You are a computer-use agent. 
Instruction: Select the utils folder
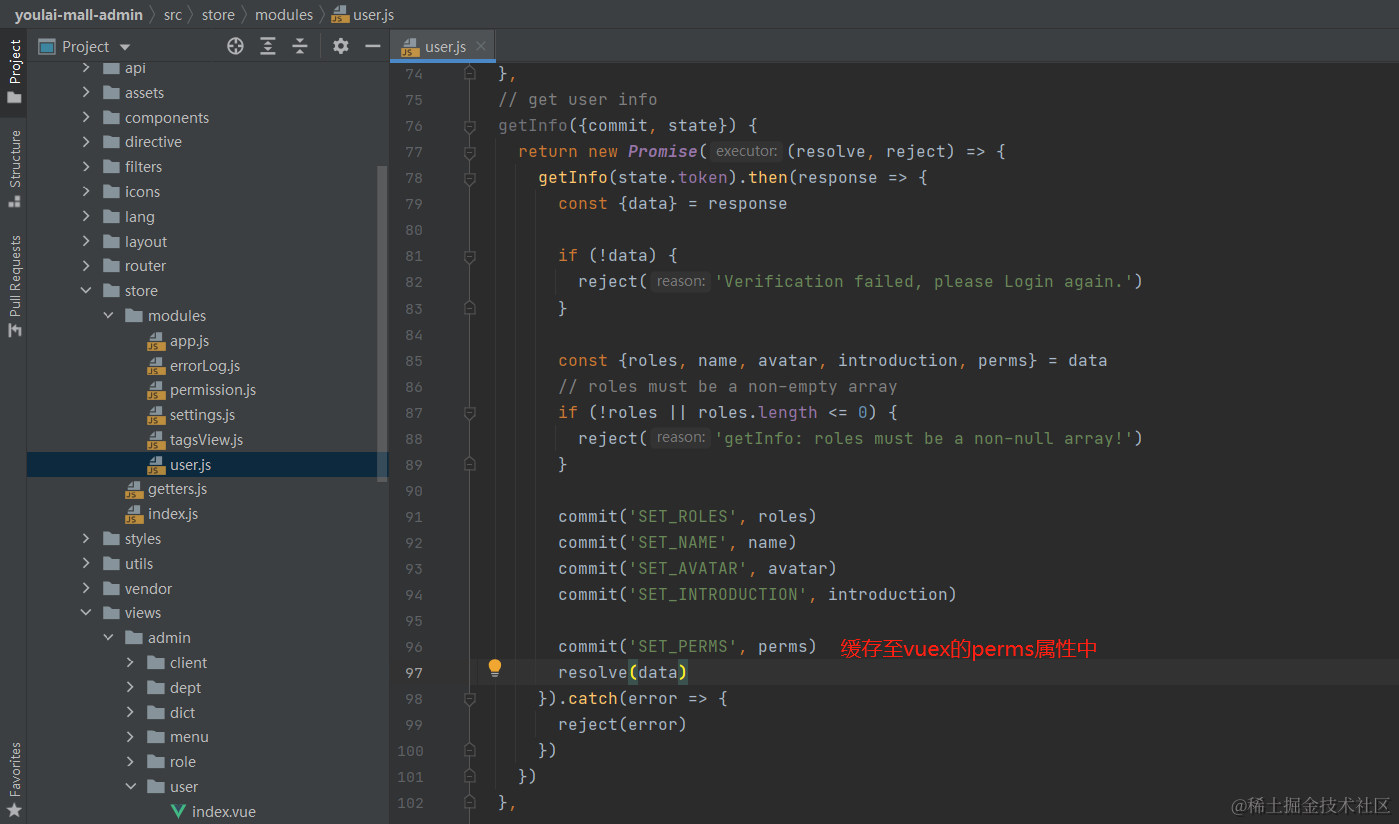138,564
